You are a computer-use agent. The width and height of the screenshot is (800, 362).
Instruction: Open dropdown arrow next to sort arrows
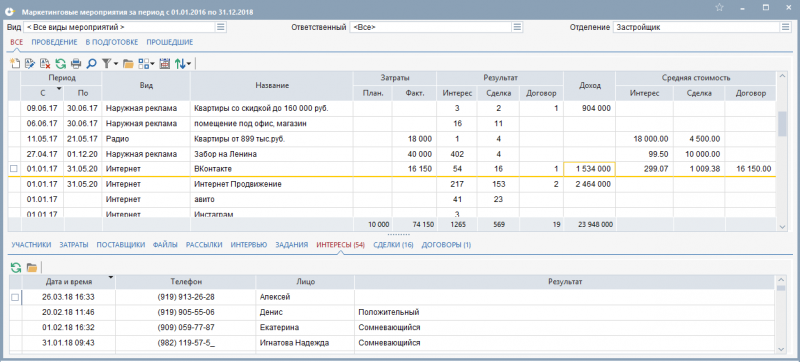(189, 64)
